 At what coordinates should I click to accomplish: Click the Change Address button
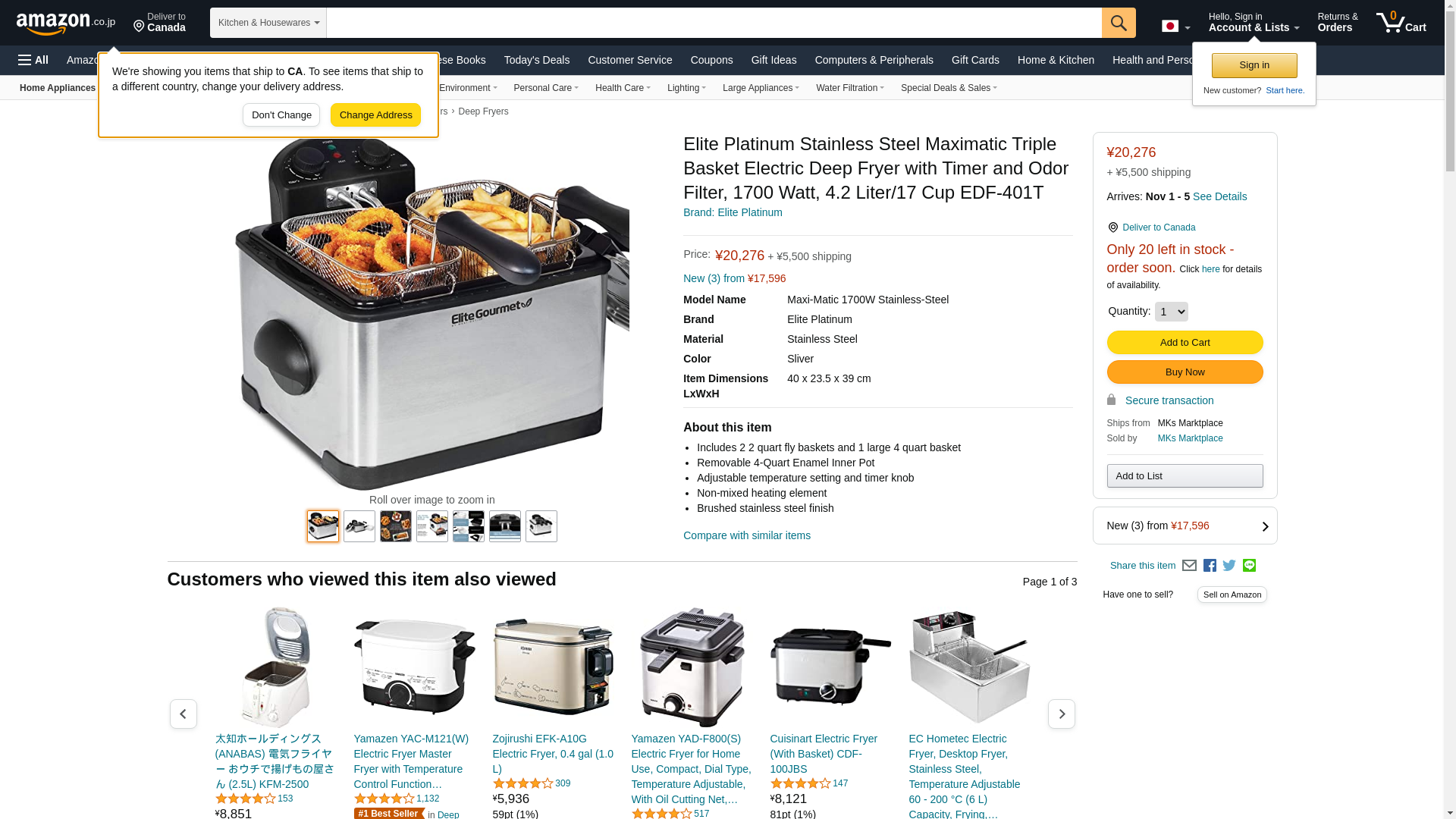pos(375,115)
